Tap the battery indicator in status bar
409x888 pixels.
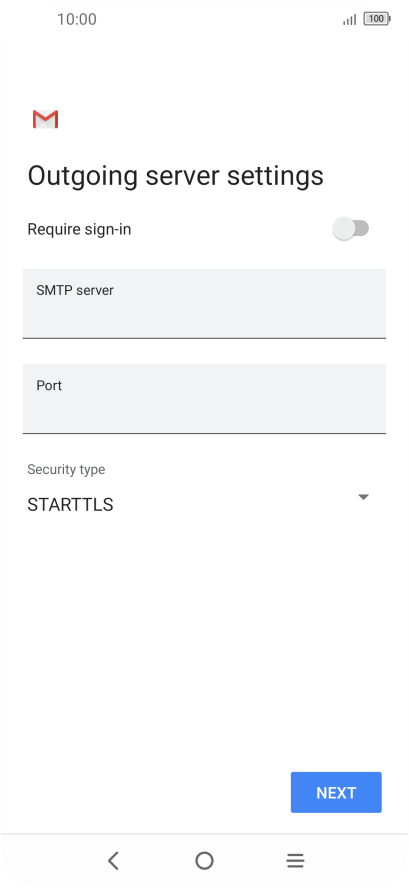377,19
